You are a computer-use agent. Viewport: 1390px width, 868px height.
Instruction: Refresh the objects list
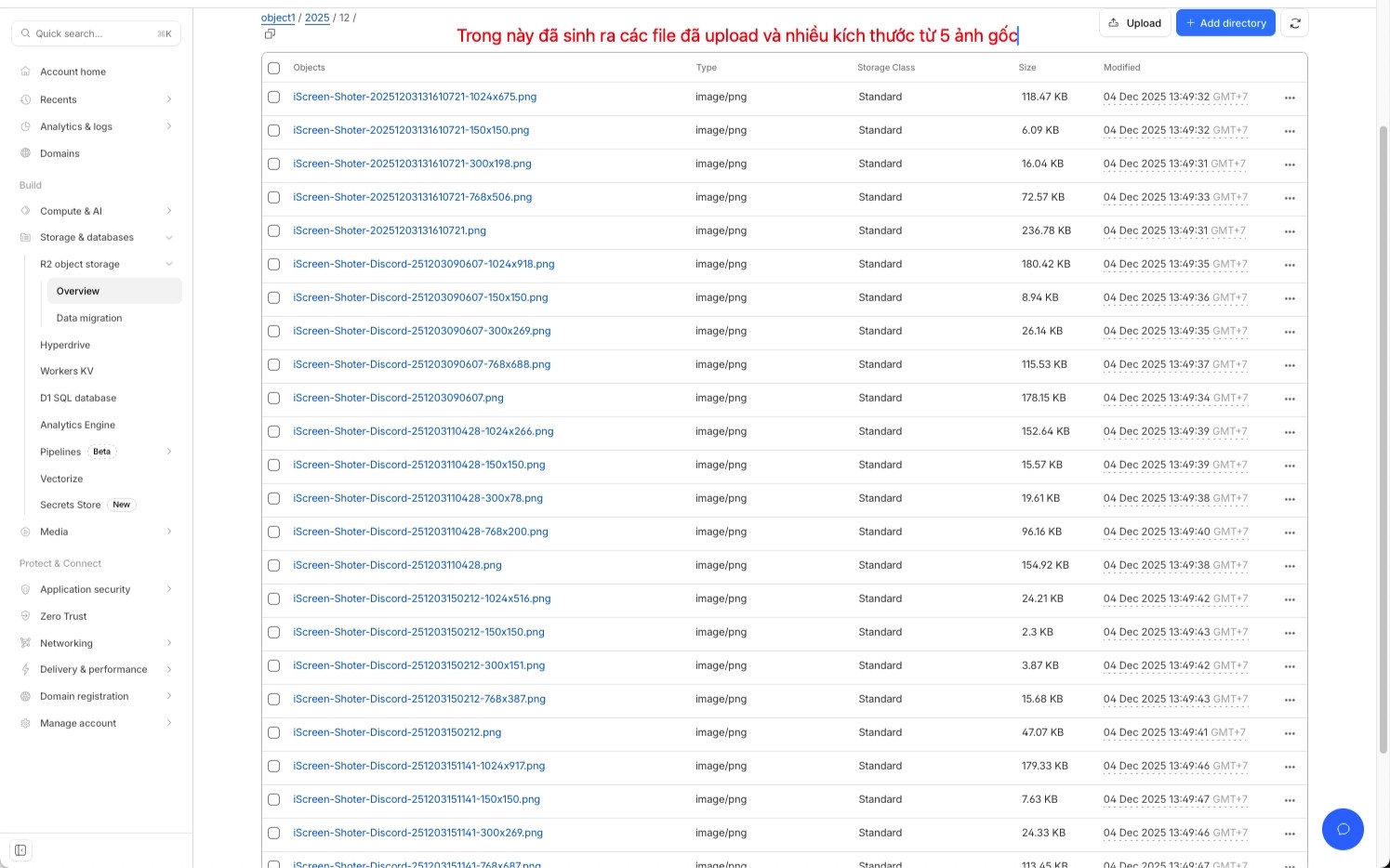point(1294,23)
